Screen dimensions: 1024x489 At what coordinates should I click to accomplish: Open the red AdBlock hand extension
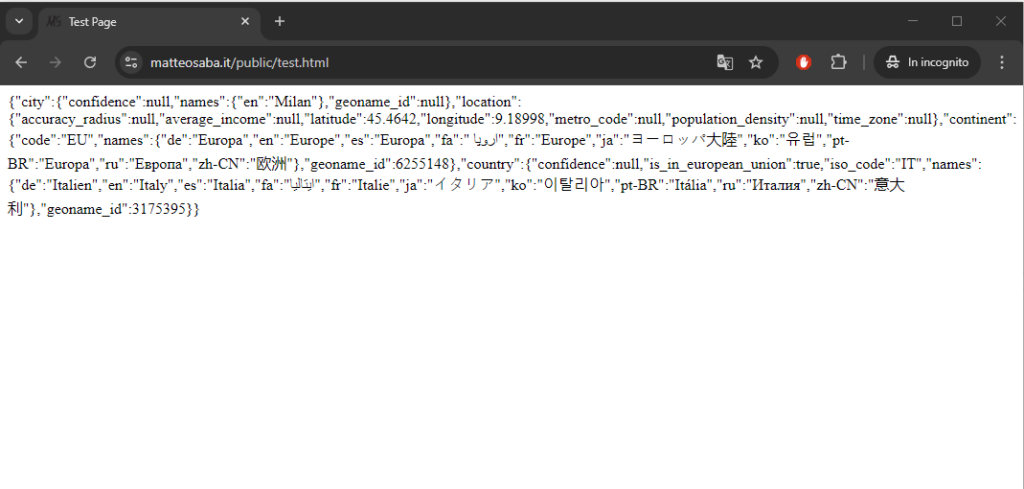[x=803, y=63]
